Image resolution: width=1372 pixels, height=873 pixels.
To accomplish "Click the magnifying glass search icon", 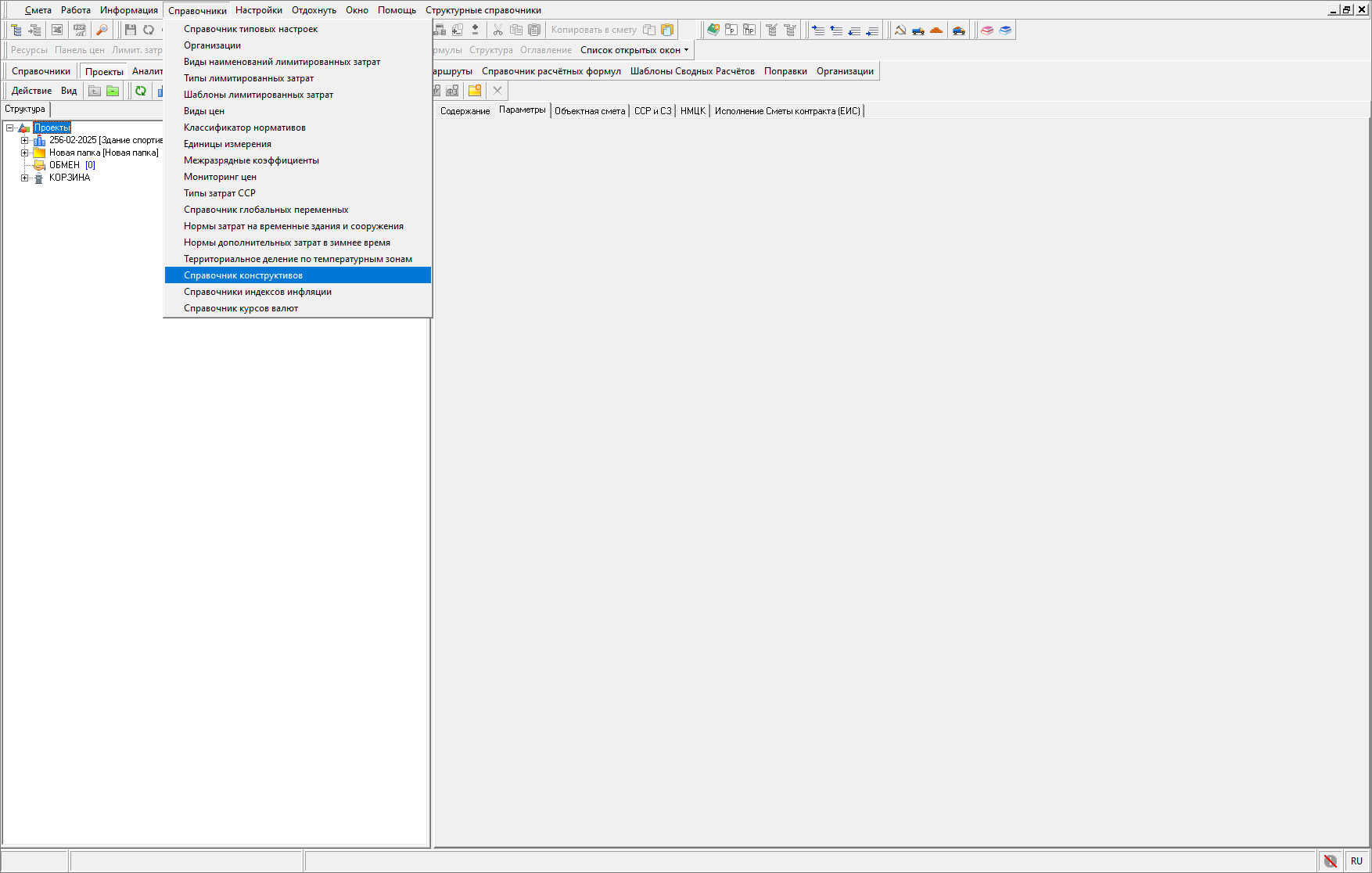I will click(x=102, y=30).
